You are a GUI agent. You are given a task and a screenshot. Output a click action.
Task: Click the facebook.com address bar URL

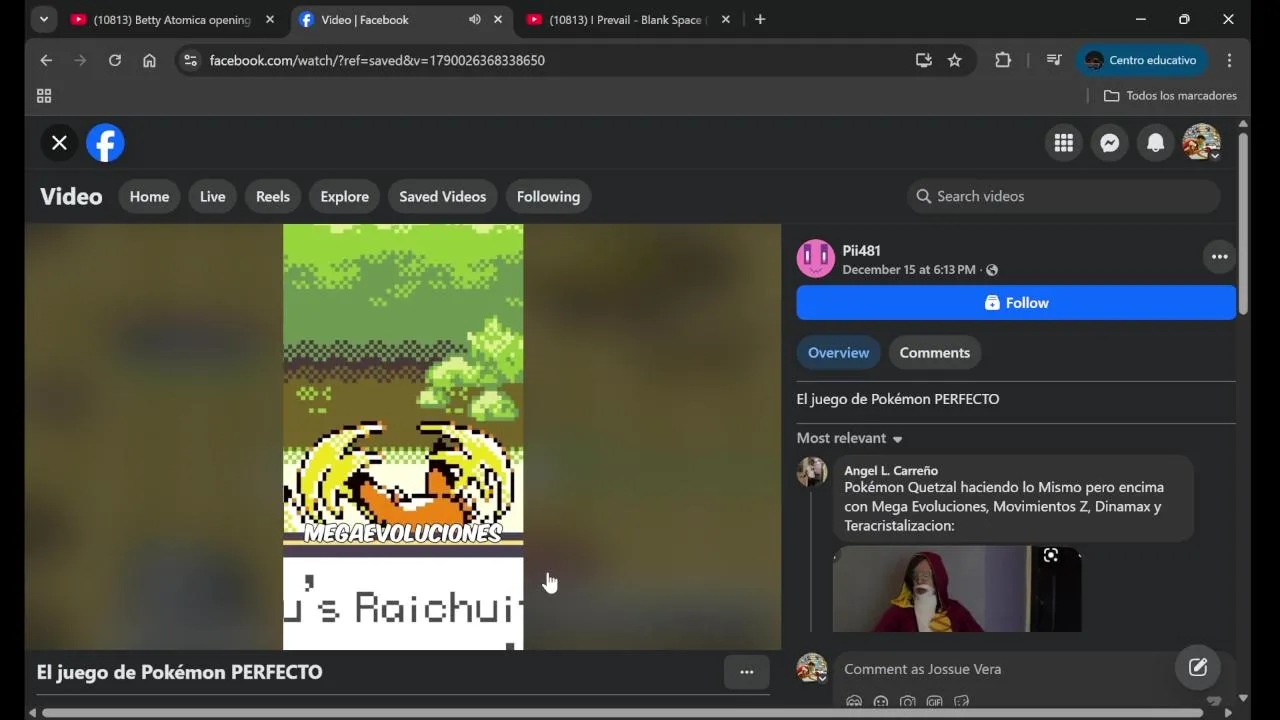tap(377, 61)
